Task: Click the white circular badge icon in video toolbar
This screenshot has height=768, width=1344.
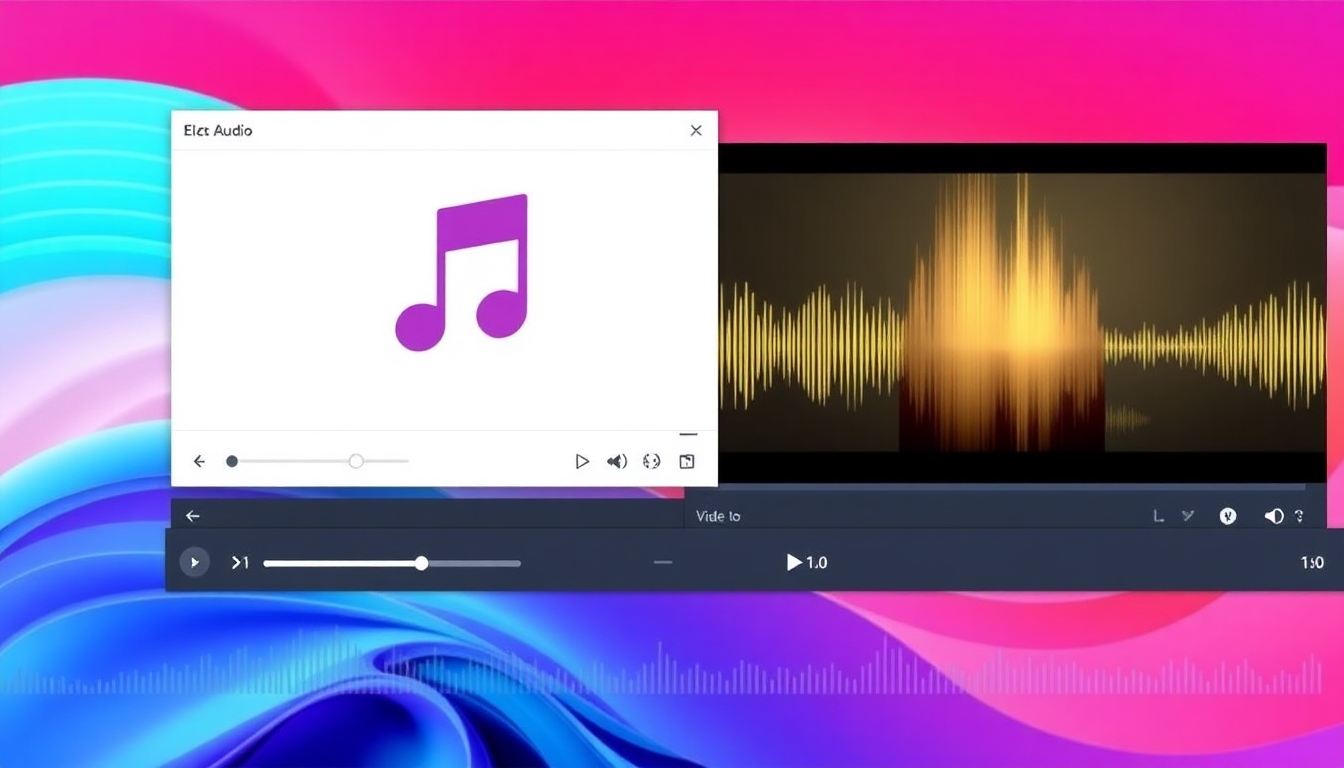Action: (x=1228, y=516)
